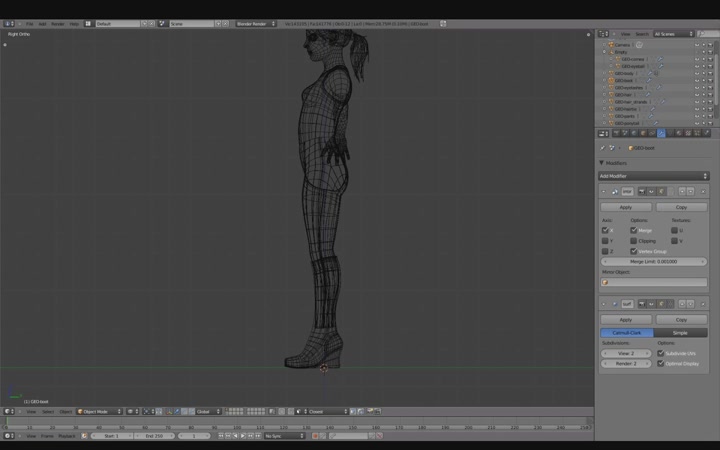720x450 pixels.
Task: Open the Blender Render engine dropdown
Action: click(x=256, y=23)
